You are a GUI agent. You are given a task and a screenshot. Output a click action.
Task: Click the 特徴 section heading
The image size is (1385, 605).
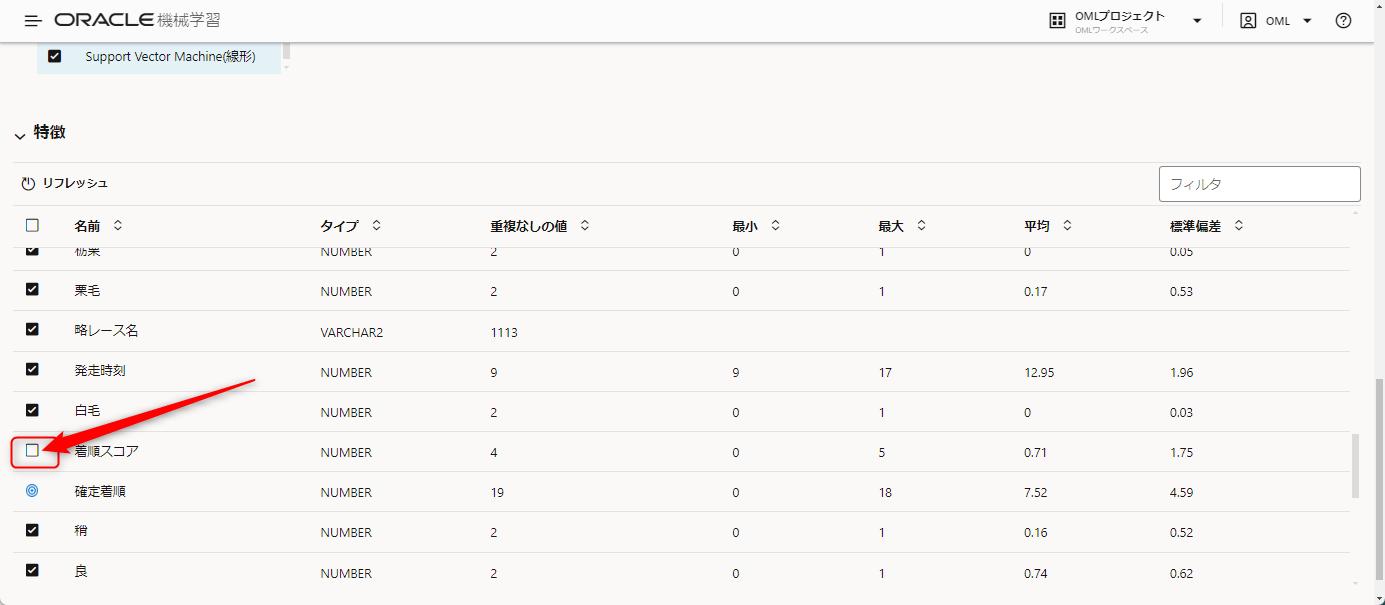50,132
